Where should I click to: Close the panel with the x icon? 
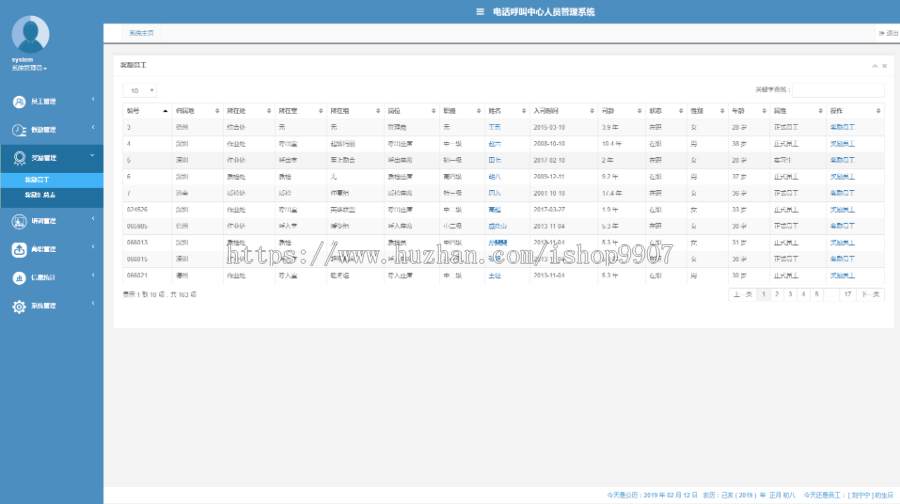pyautogui.click(x=885, y=66)
